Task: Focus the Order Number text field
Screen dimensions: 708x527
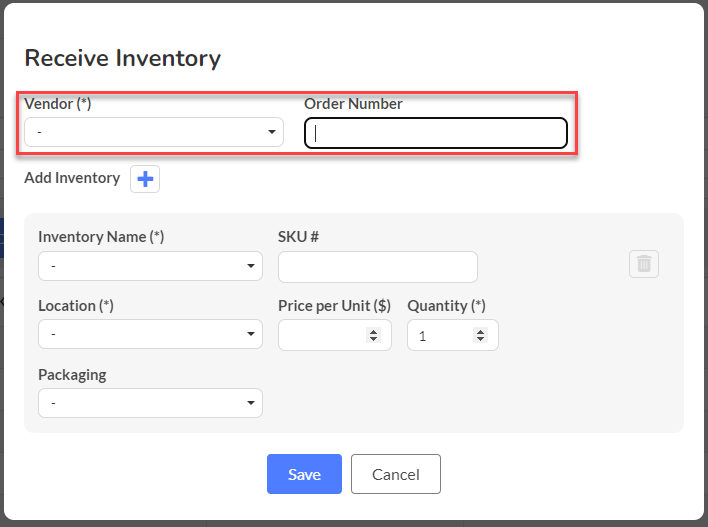Action: (x=436, y=133)
